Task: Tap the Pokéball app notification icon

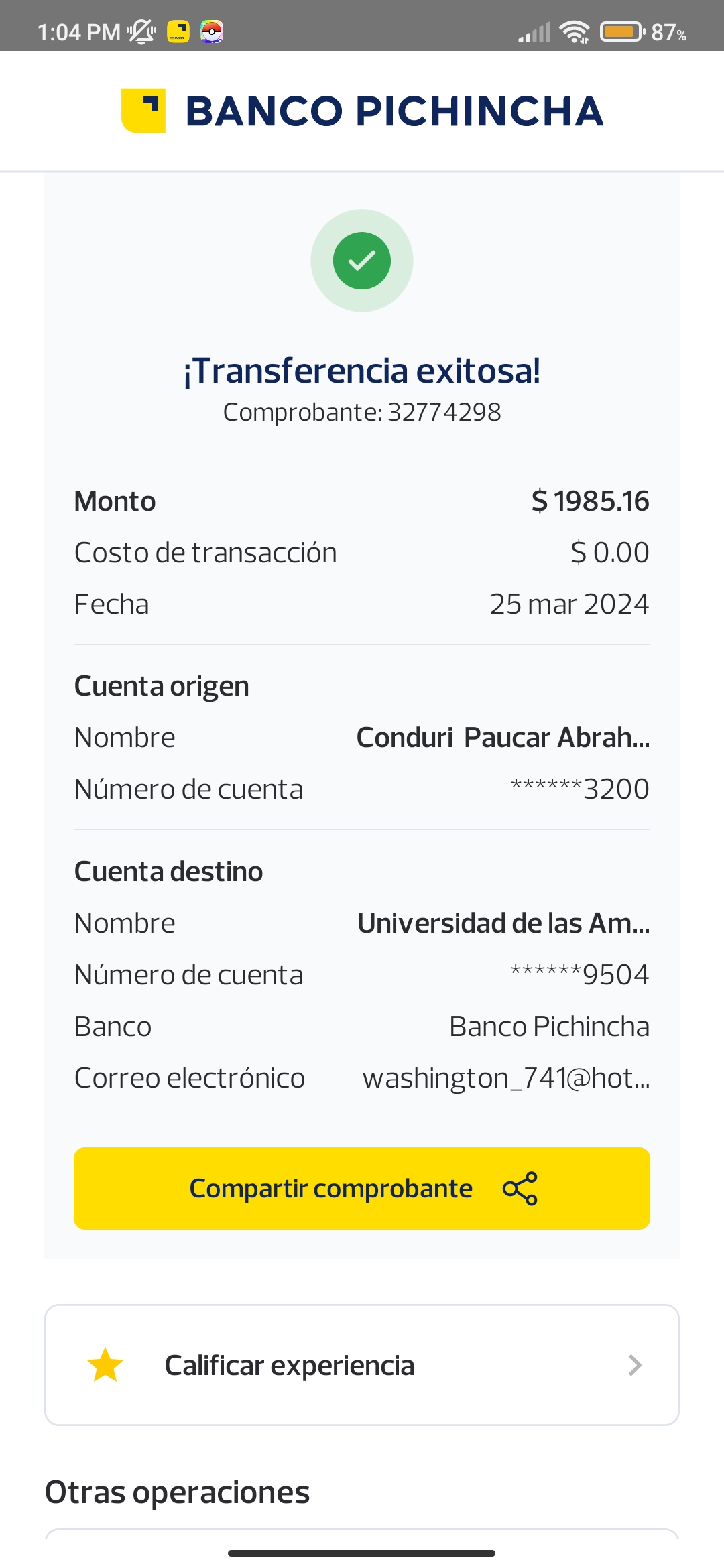Action: click(x=212, y=31)
